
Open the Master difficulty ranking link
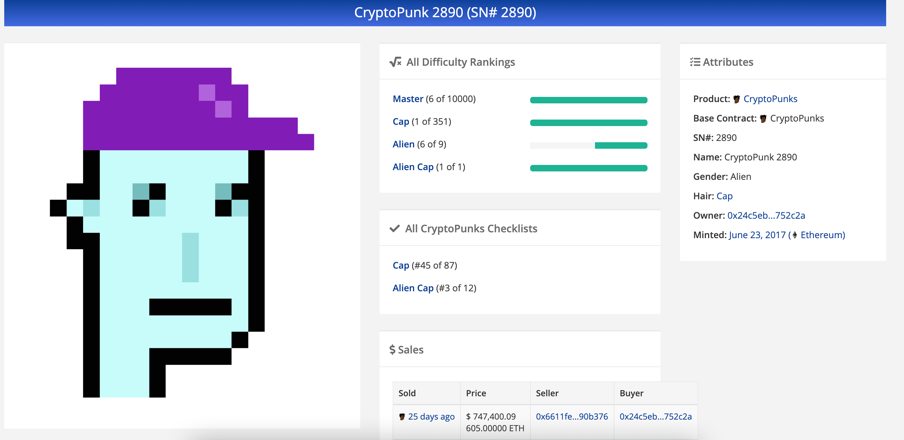[x=408, y=99]
